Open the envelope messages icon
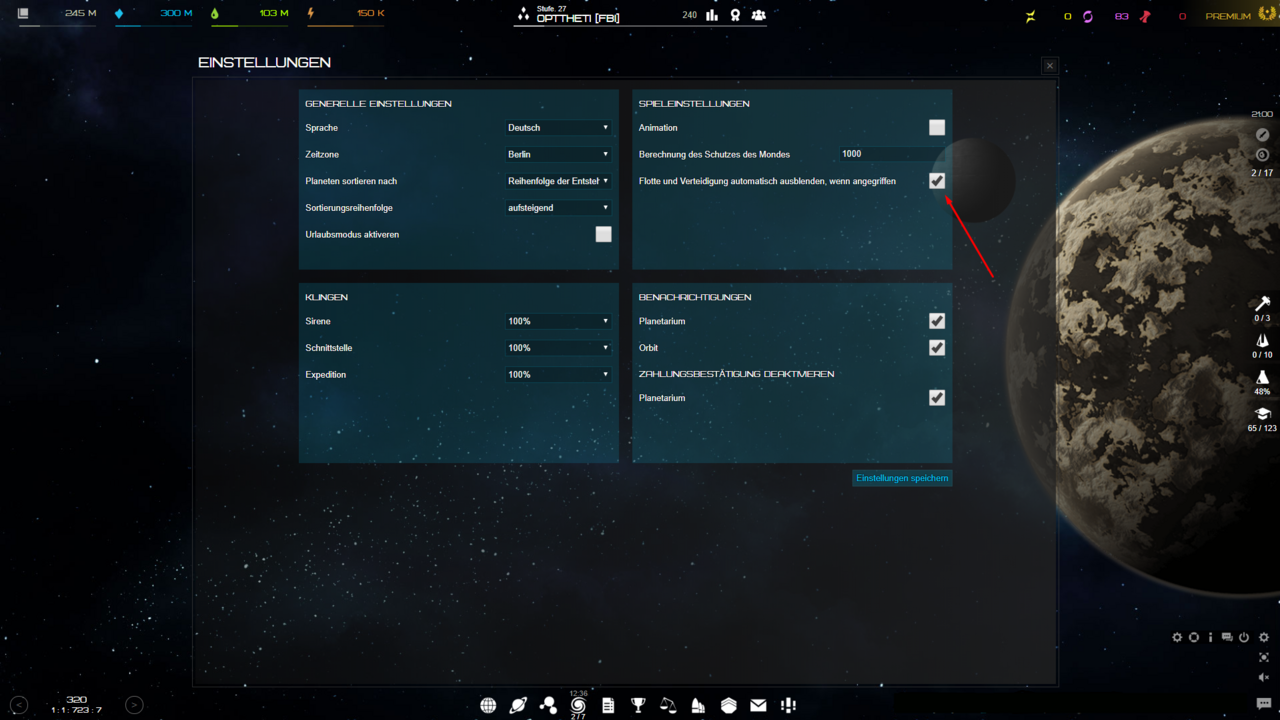The height and width of the screenshot is (720, 1280). point(758,705)
